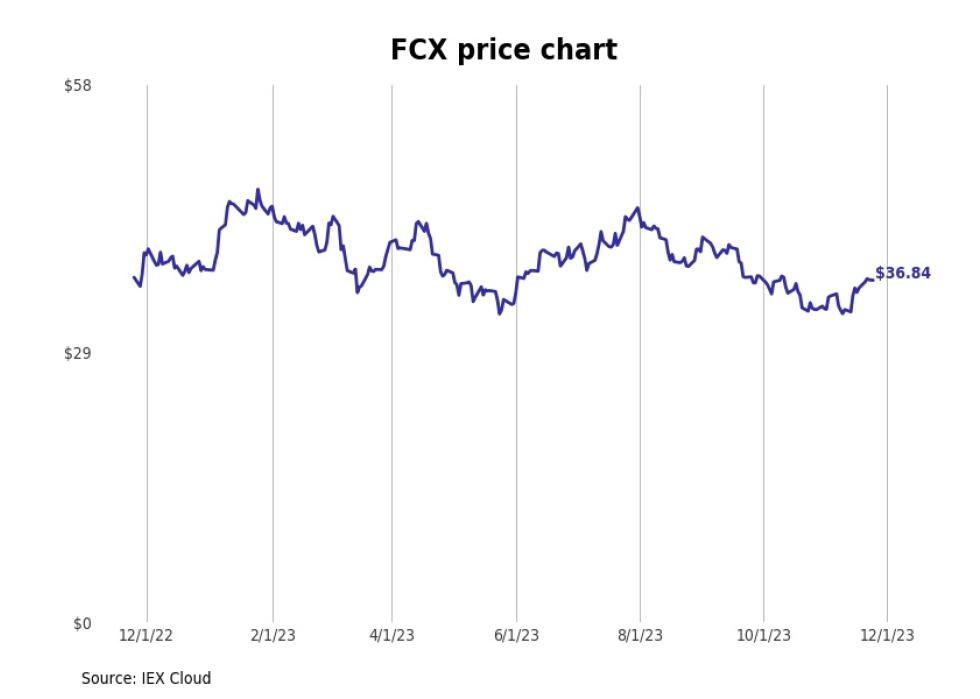Click the price line low before 6/1/23
980x699 pixels.
[499, 313]
